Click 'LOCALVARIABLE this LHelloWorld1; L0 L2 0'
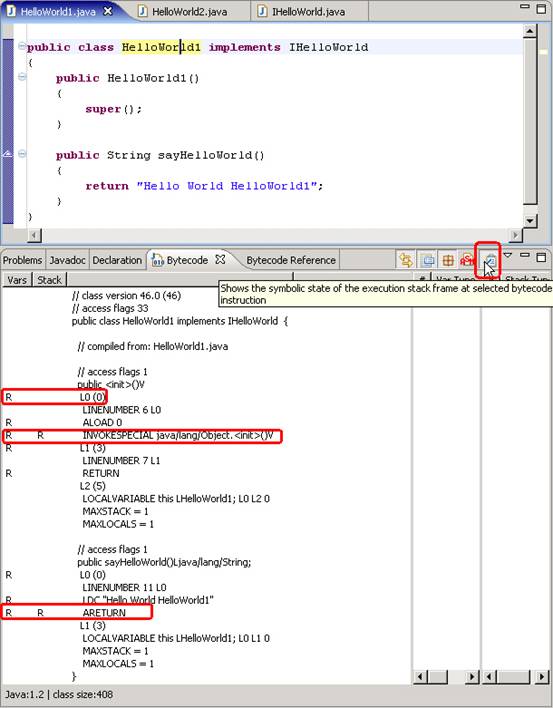The image size is (553, 708). [176, 498]
